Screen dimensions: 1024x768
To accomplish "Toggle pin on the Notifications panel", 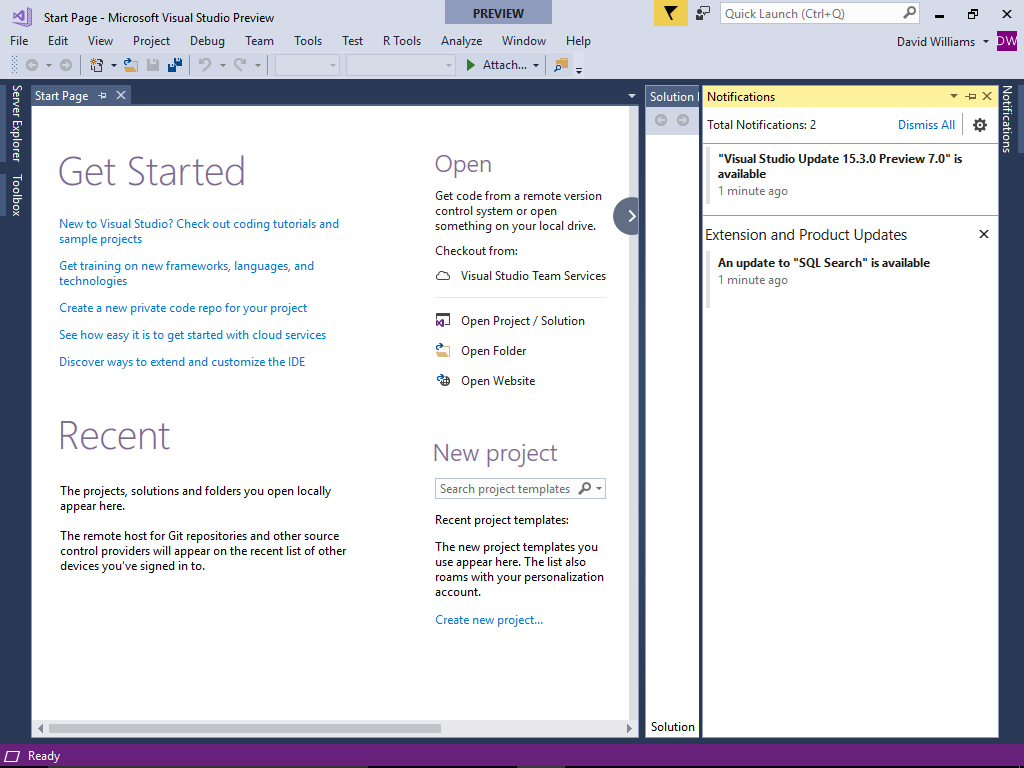I will click(x=970, y=97).
